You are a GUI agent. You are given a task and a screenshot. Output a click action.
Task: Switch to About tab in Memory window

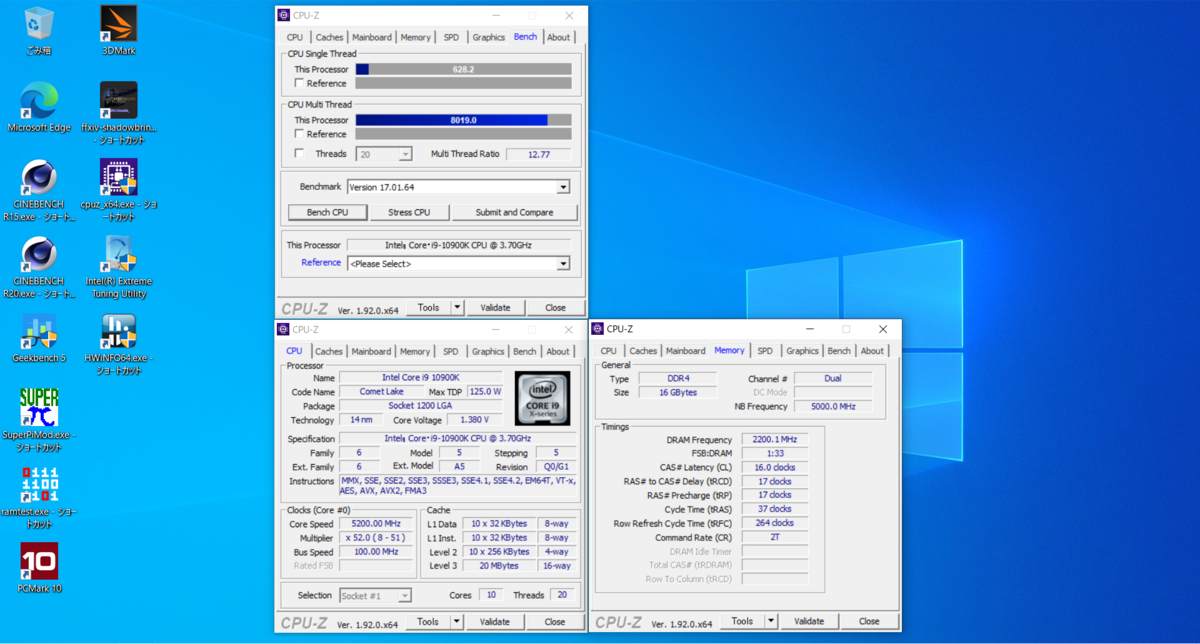(872, 351)
